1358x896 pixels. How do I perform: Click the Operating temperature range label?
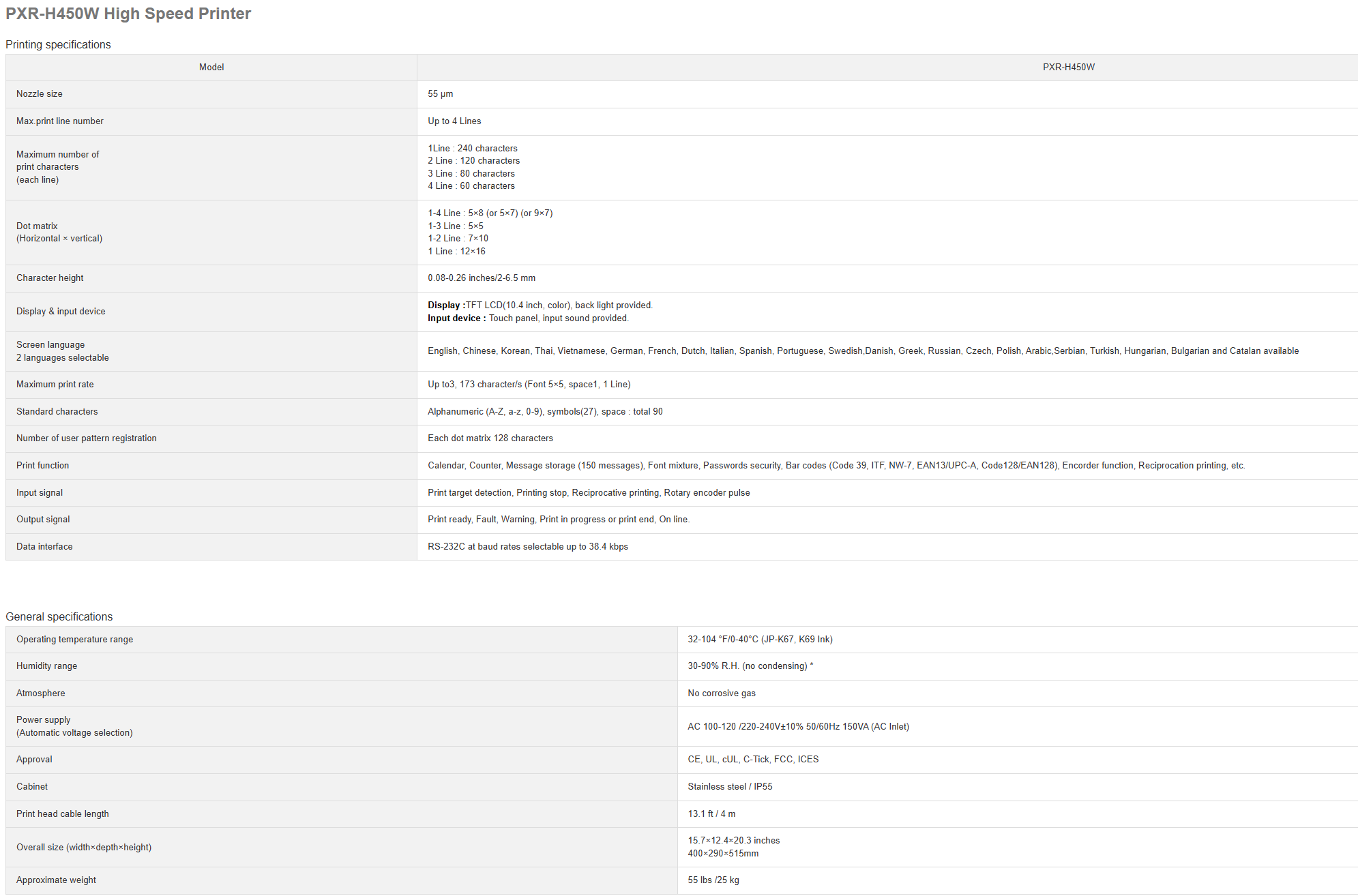[74, 640]
